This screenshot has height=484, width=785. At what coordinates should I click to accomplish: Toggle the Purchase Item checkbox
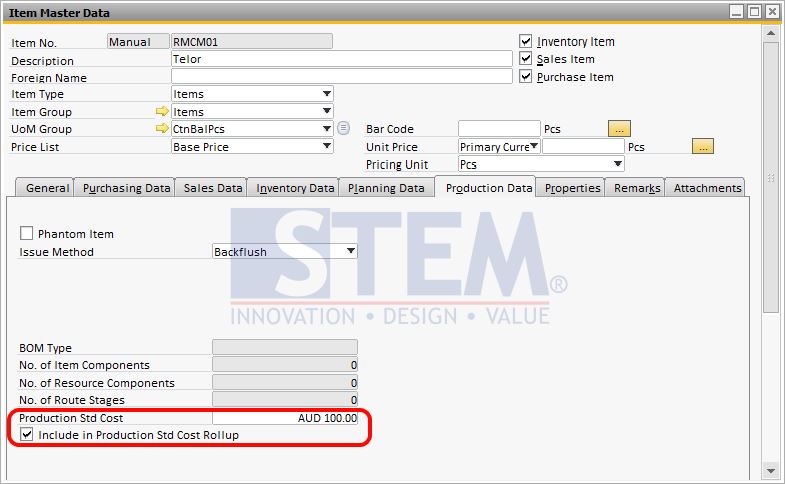(x=525, y=77)
